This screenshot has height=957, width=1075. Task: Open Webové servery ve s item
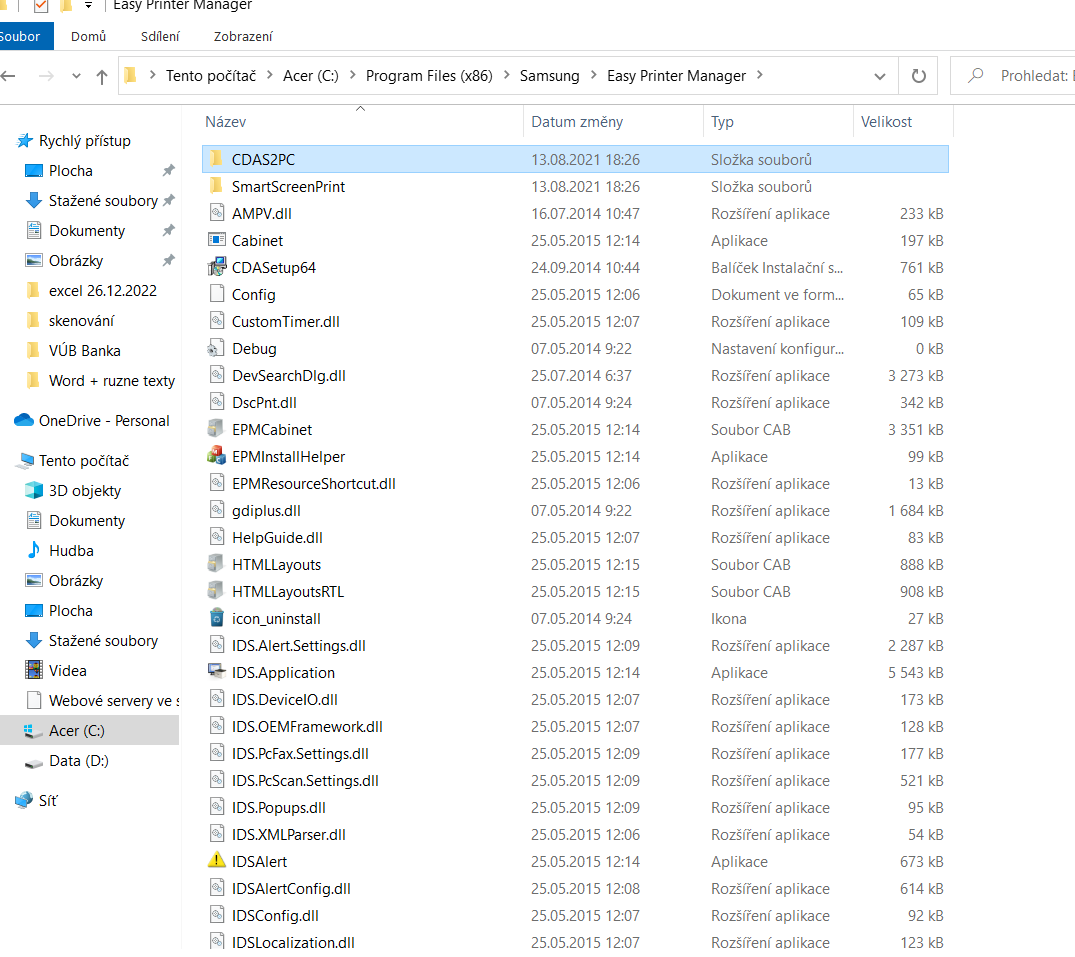click(114, 701)
